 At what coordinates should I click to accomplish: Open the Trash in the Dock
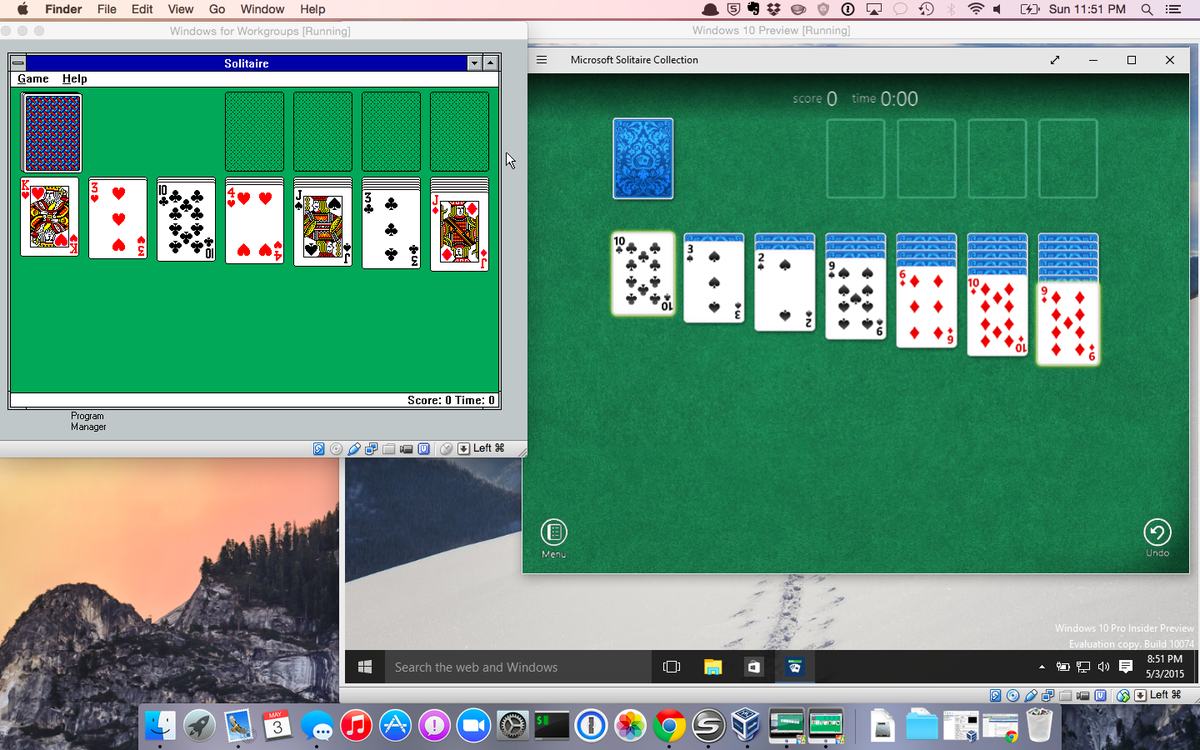click(x=1040, y=725)
